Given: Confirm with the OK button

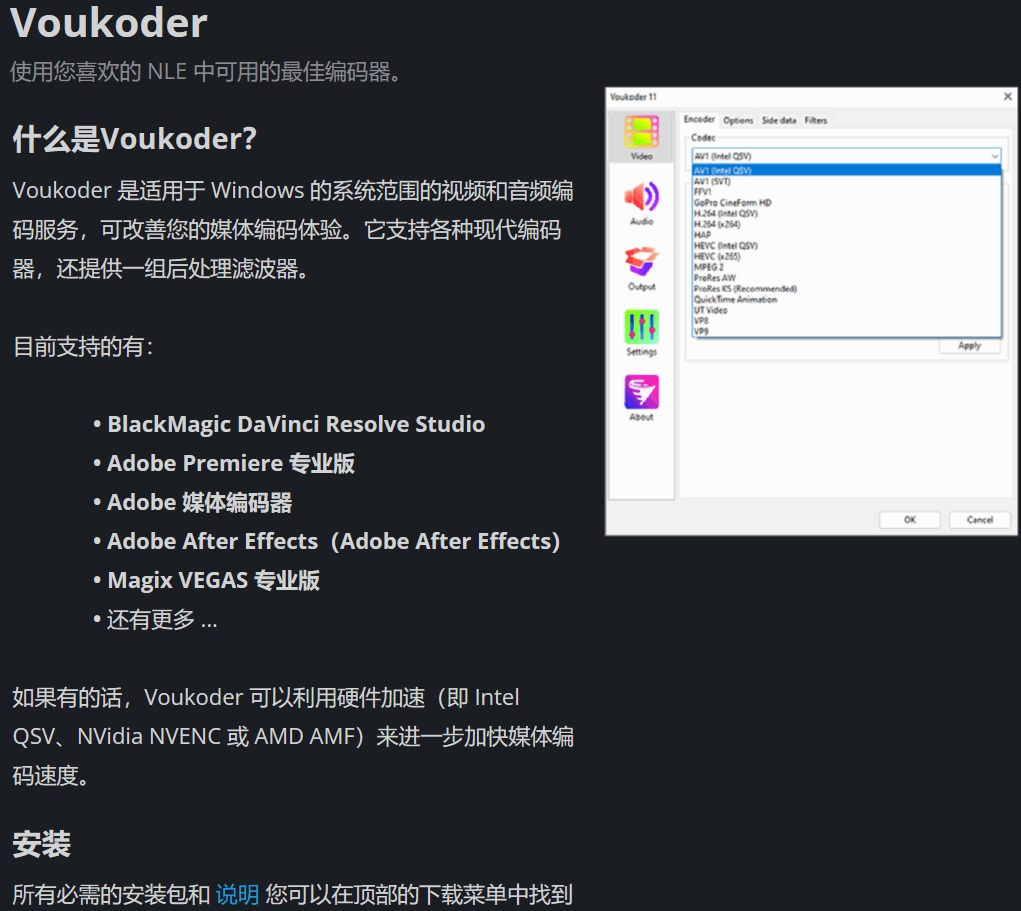Looking at the screenshot, I should pos(909,520).
